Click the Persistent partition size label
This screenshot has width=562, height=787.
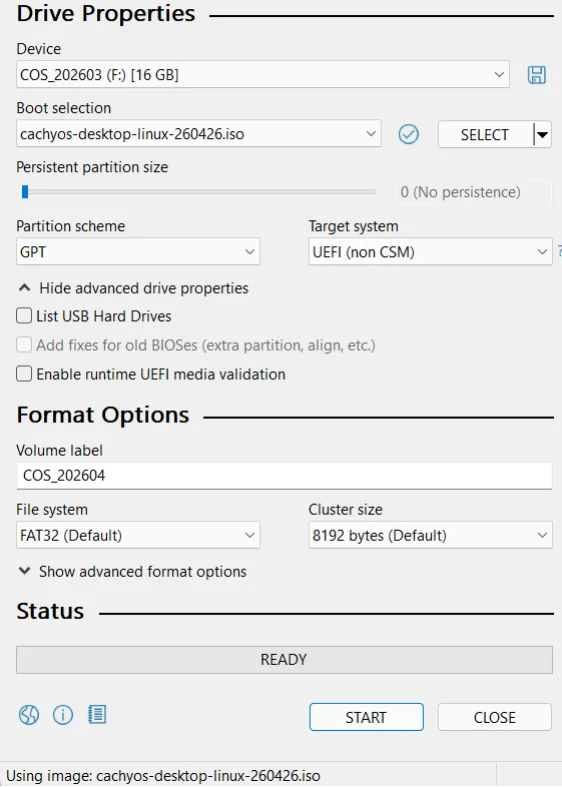point(92,167)
